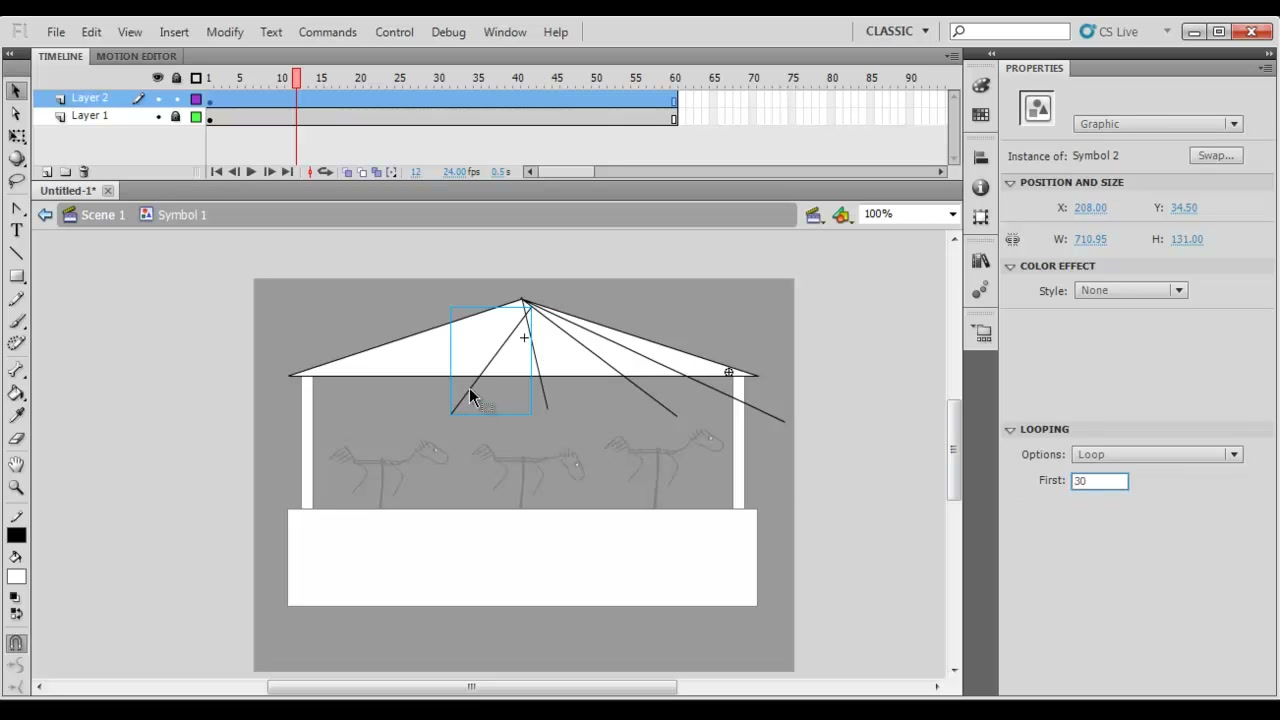Screen dimensions: 1280x720
Task: Select the Bone tool
Action: point(16,371)
